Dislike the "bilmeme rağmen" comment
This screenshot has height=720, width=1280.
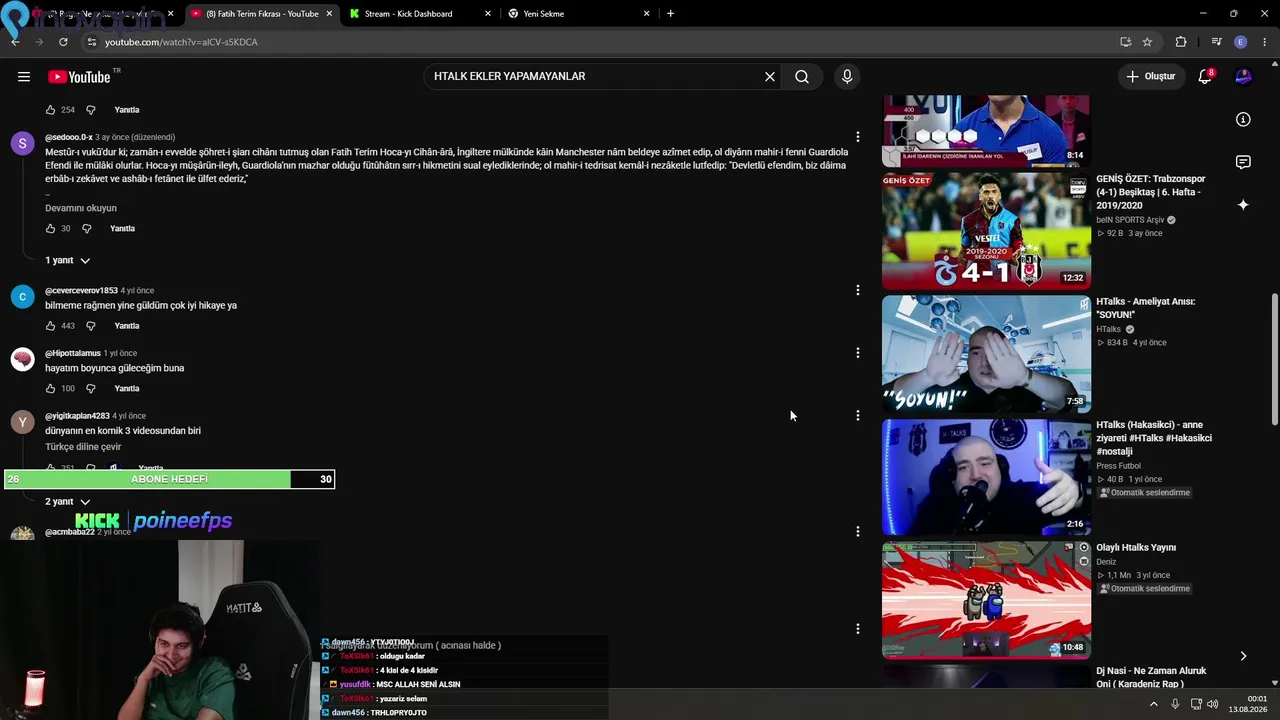(x=90, y=326)
